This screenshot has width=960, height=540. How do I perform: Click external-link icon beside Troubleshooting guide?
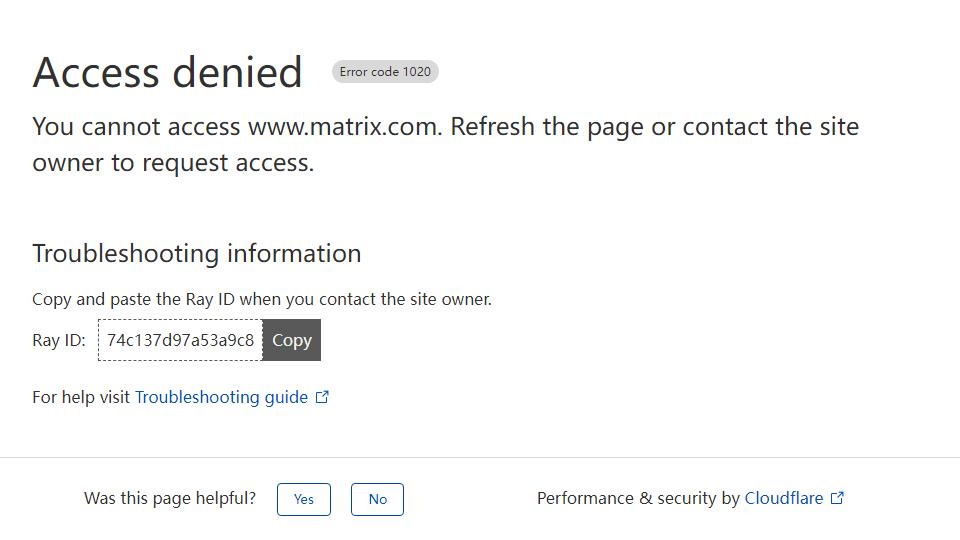click(x=322, y=397)
